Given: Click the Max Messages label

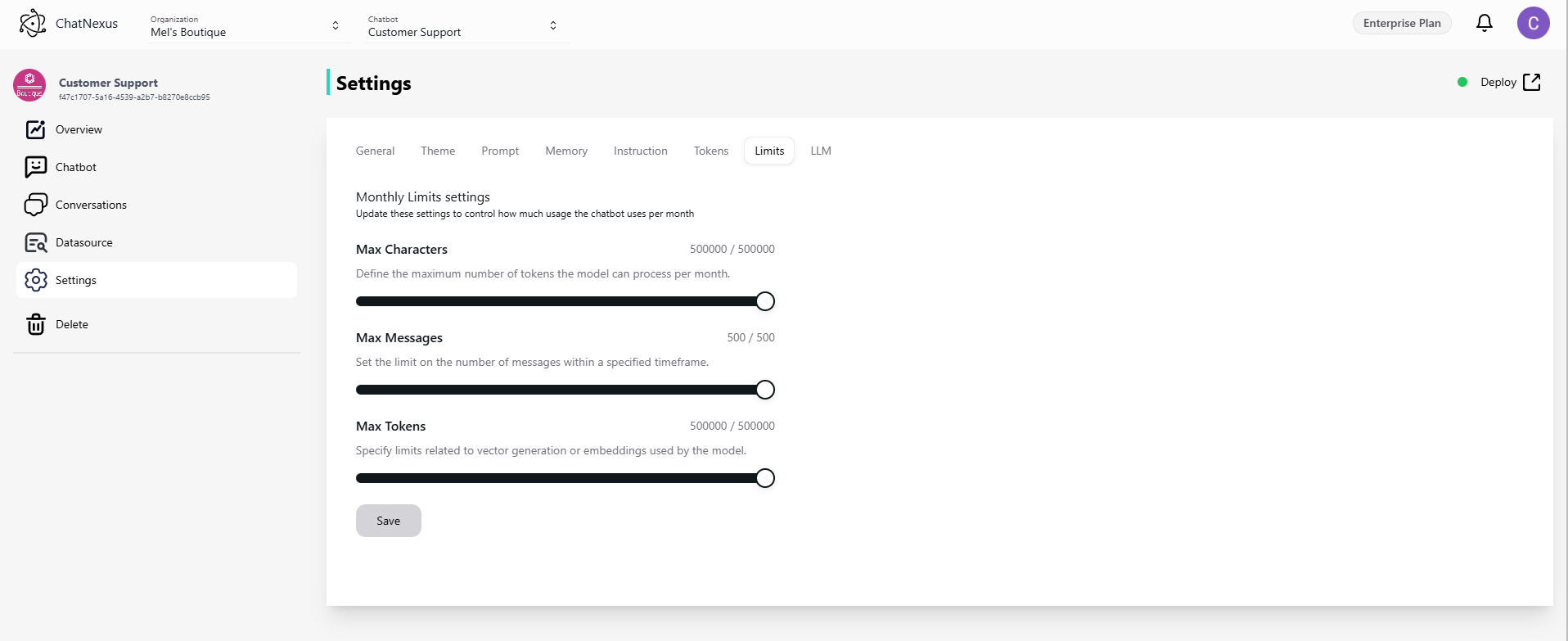Looking at the screenshot, I should coord(399,337).
